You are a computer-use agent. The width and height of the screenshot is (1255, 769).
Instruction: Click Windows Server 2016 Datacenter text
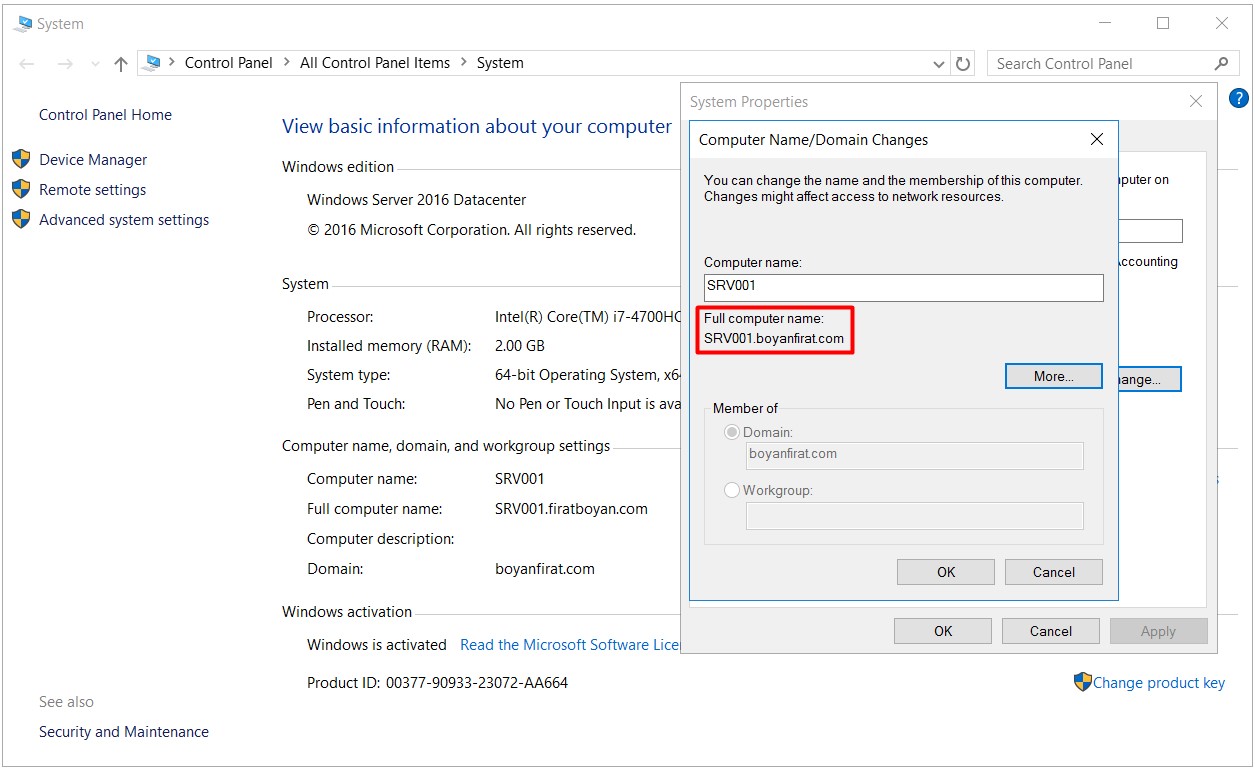click(416, 200)
